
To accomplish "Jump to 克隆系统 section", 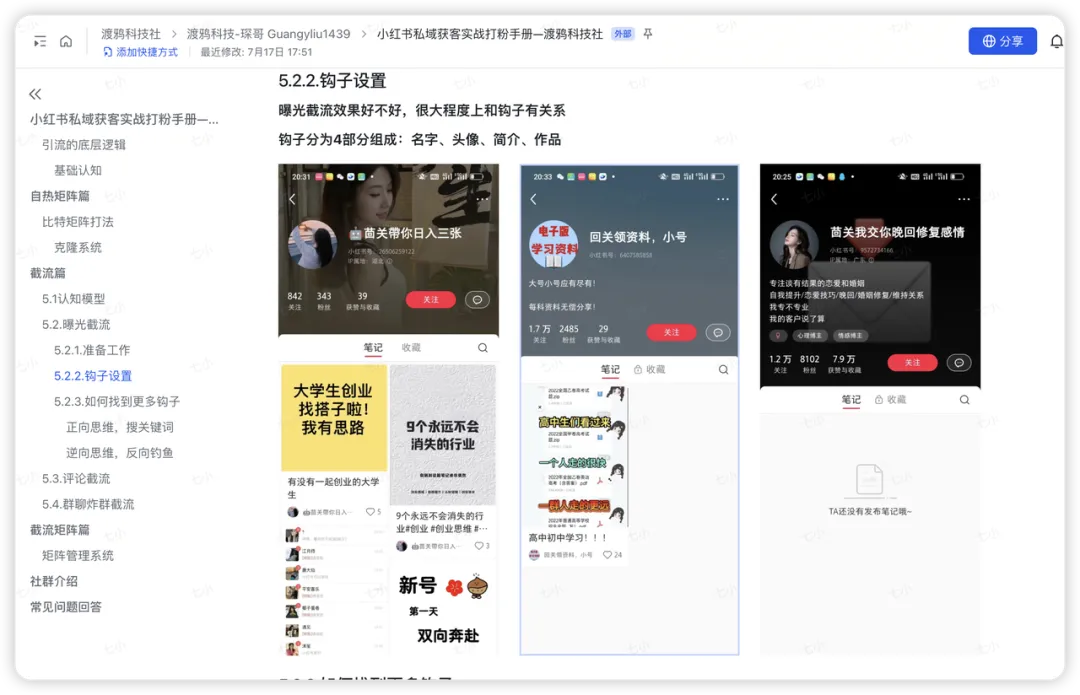I will (x=78, y=247).
